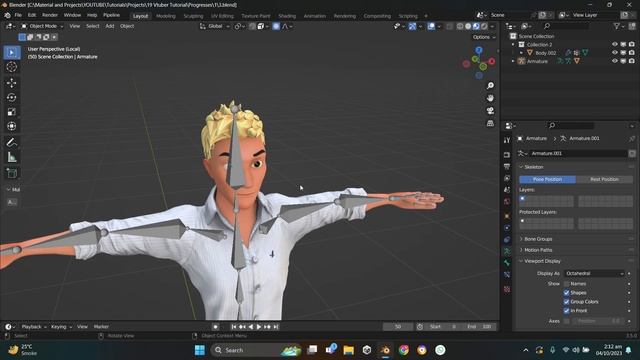The height and width of the screenshot is (360, 640).
Task: Hide Armature in viewport via eye icon
Action: [x=615, y=61]
